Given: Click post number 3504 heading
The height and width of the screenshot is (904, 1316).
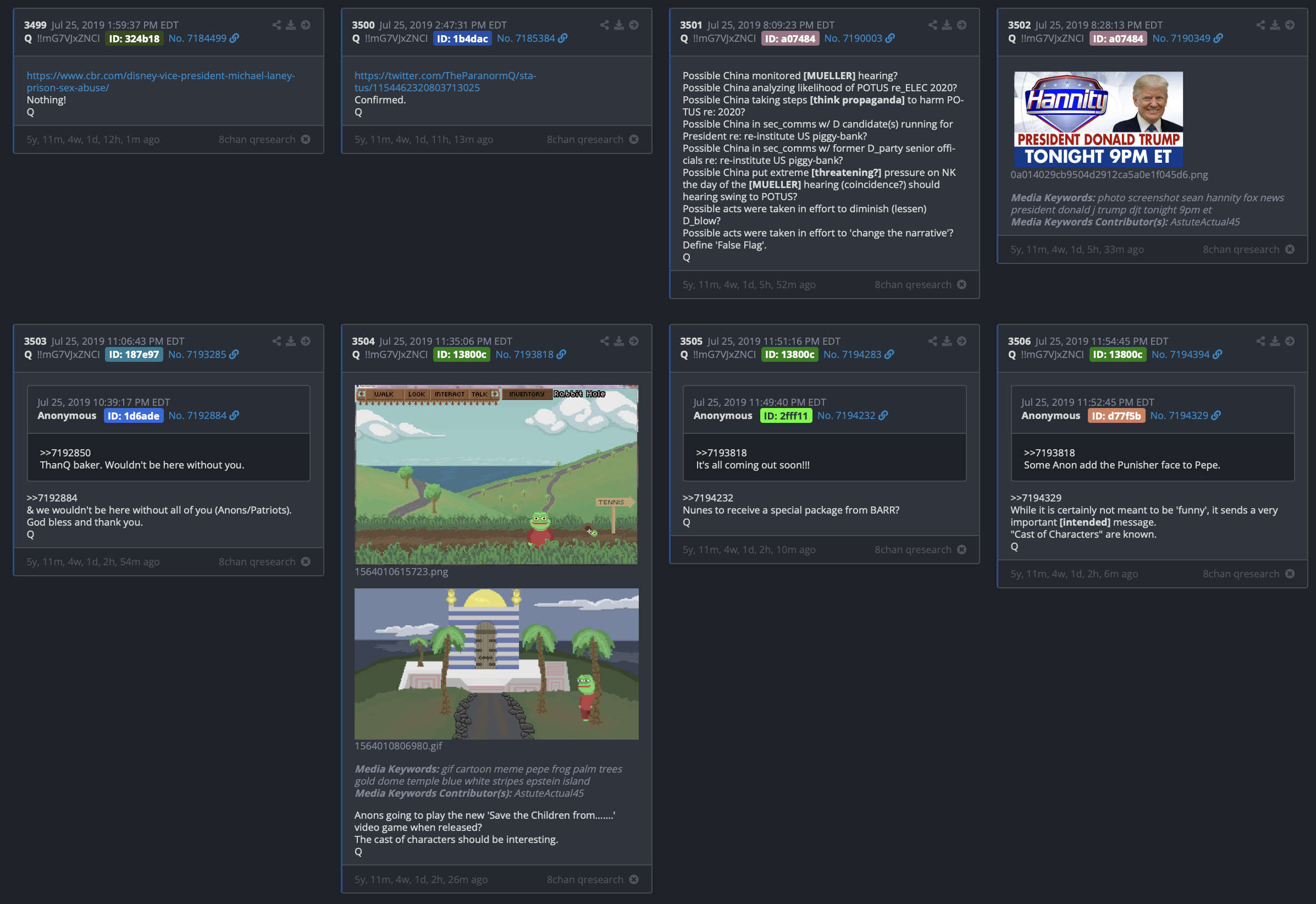Looking at the screenshot, I should coord(363,341).
